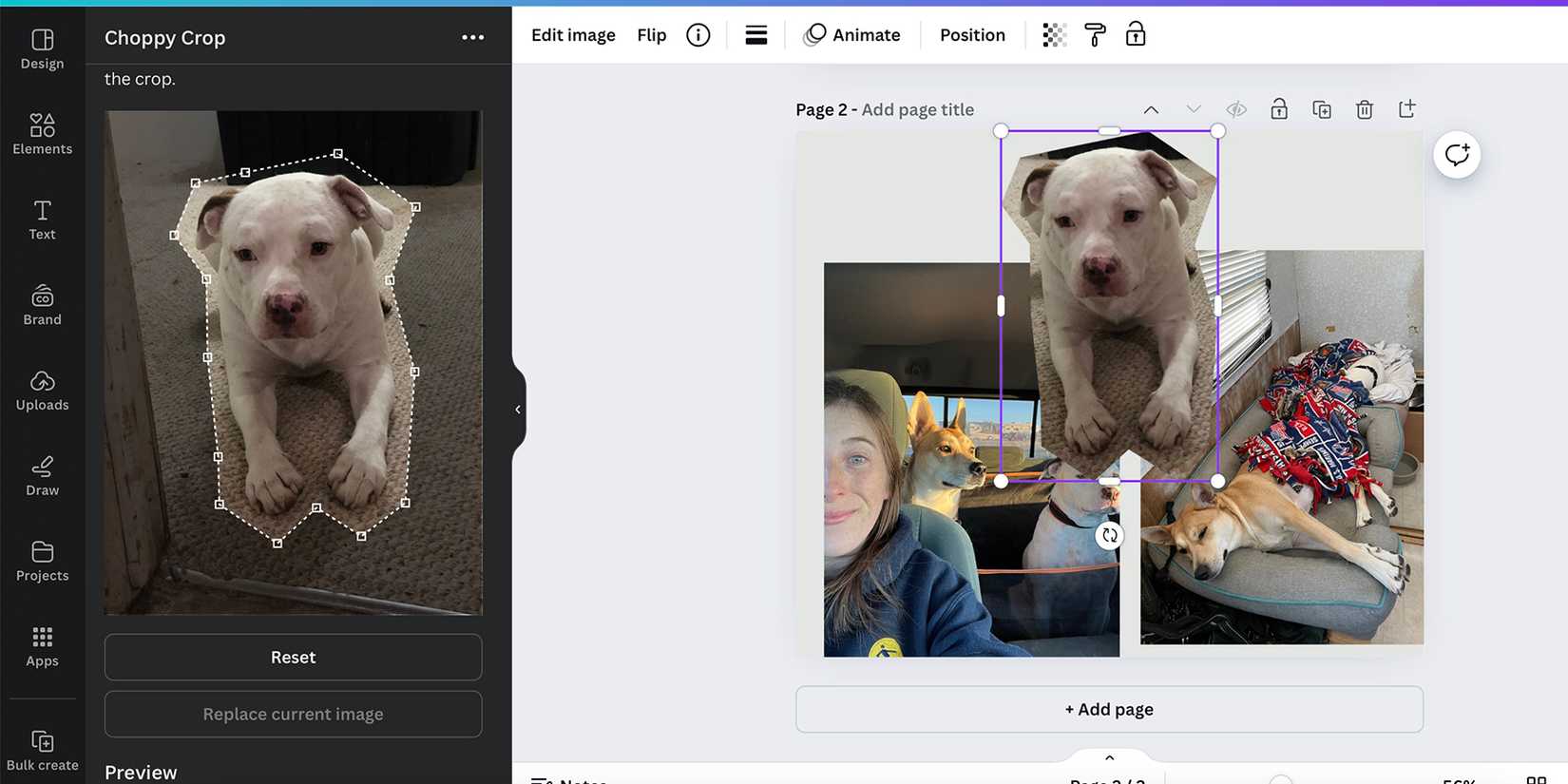Open the Flip menu

click(652, 35)
